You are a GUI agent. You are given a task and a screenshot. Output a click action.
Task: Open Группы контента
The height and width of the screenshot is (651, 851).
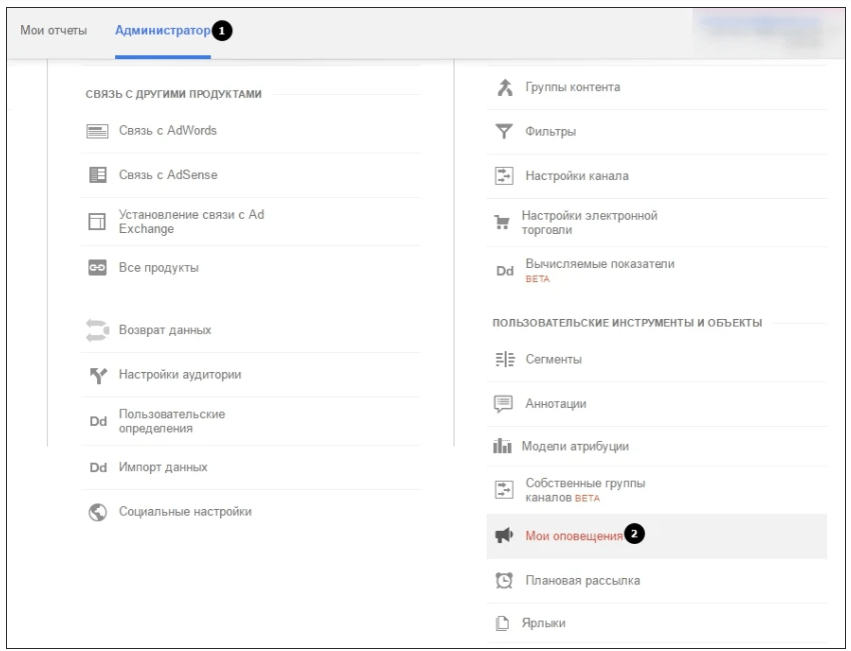coord(572,87)
